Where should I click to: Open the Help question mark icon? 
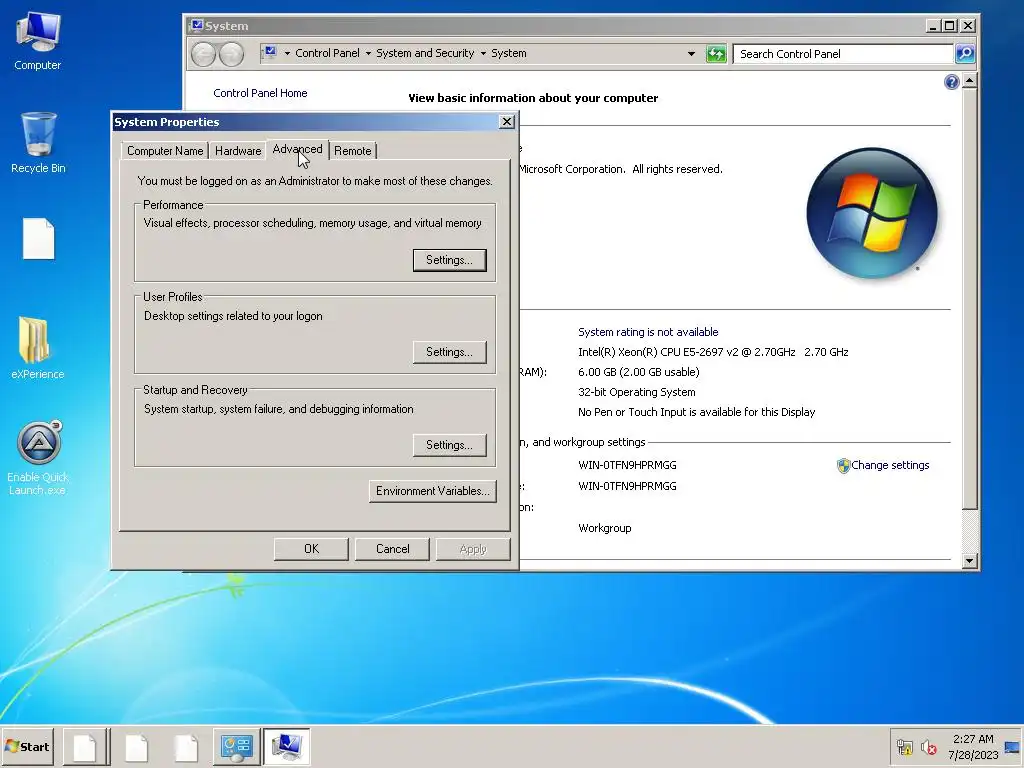click(x=952, y=82)
